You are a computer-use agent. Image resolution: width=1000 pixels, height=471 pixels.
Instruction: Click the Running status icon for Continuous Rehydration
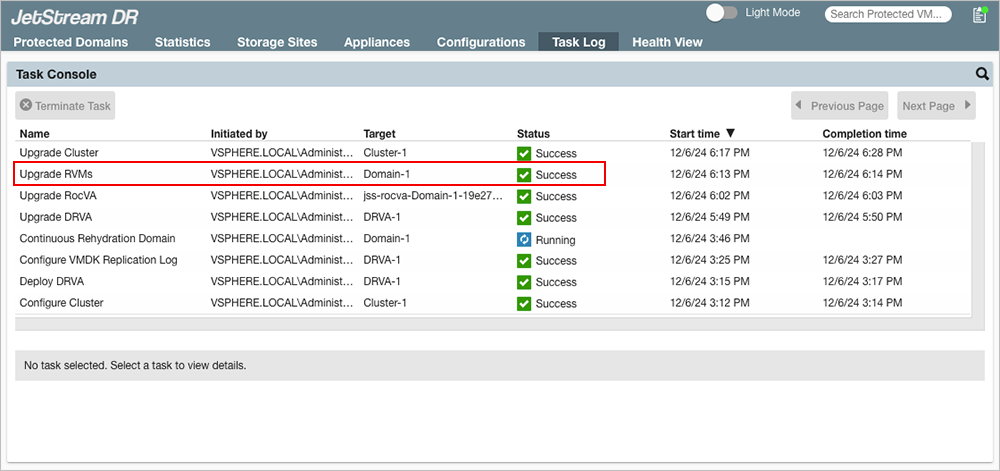pyautogui.click(x=524, y=239)
